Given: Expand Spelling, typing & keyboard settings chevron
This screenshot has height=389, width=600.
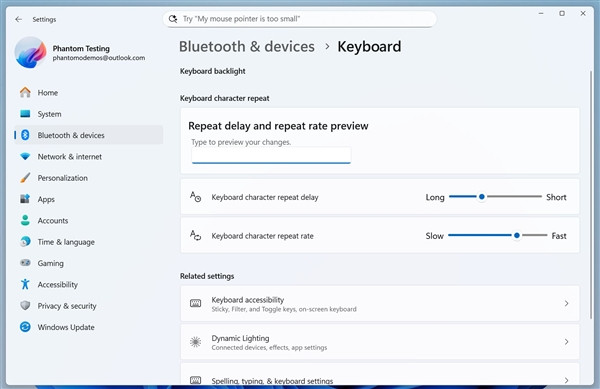Looking at the screenshot, I should coord(566,380).
